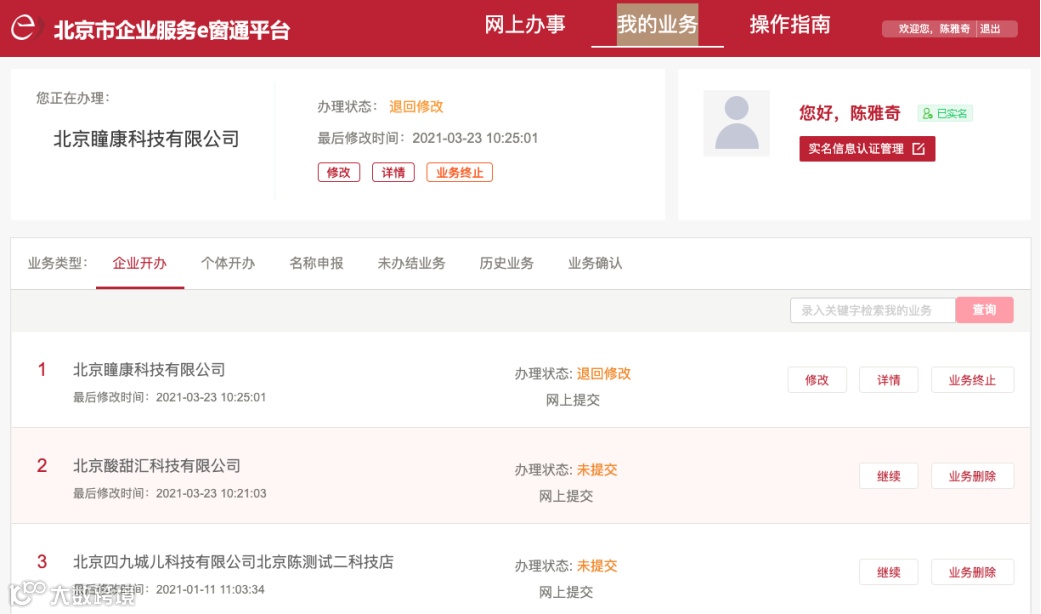Click 欢迎您, 陈雅奇 username in header
Screen dimensions: 1041x614
[x=934, y=29]
